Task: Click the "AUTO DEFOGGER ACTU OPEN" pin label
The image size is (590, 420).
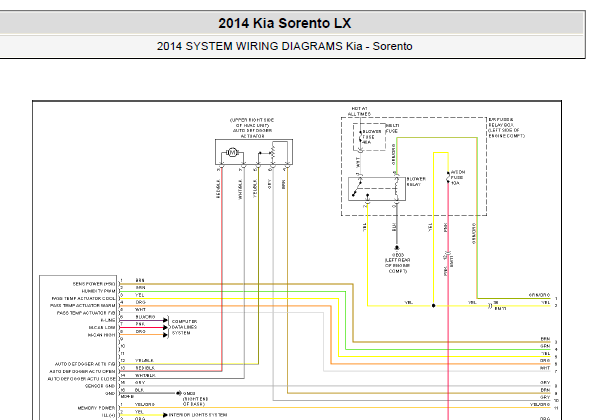Action: click(82, 371)
